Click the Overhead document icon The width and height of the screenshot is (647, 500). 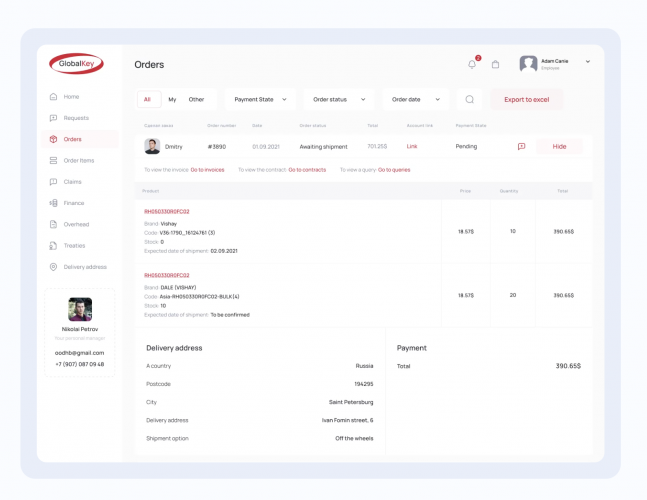53,224
